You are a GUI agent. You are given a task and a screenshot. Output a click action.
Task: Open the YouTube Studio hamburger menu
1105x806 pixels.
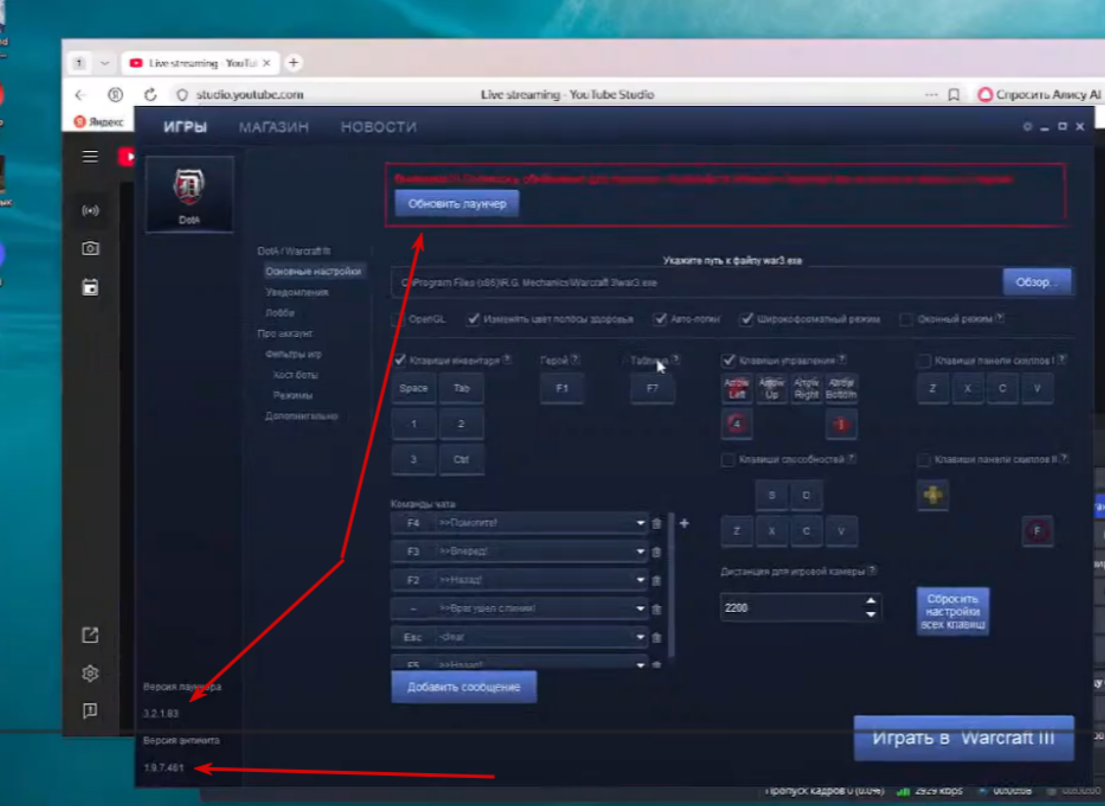coord(90,156)
